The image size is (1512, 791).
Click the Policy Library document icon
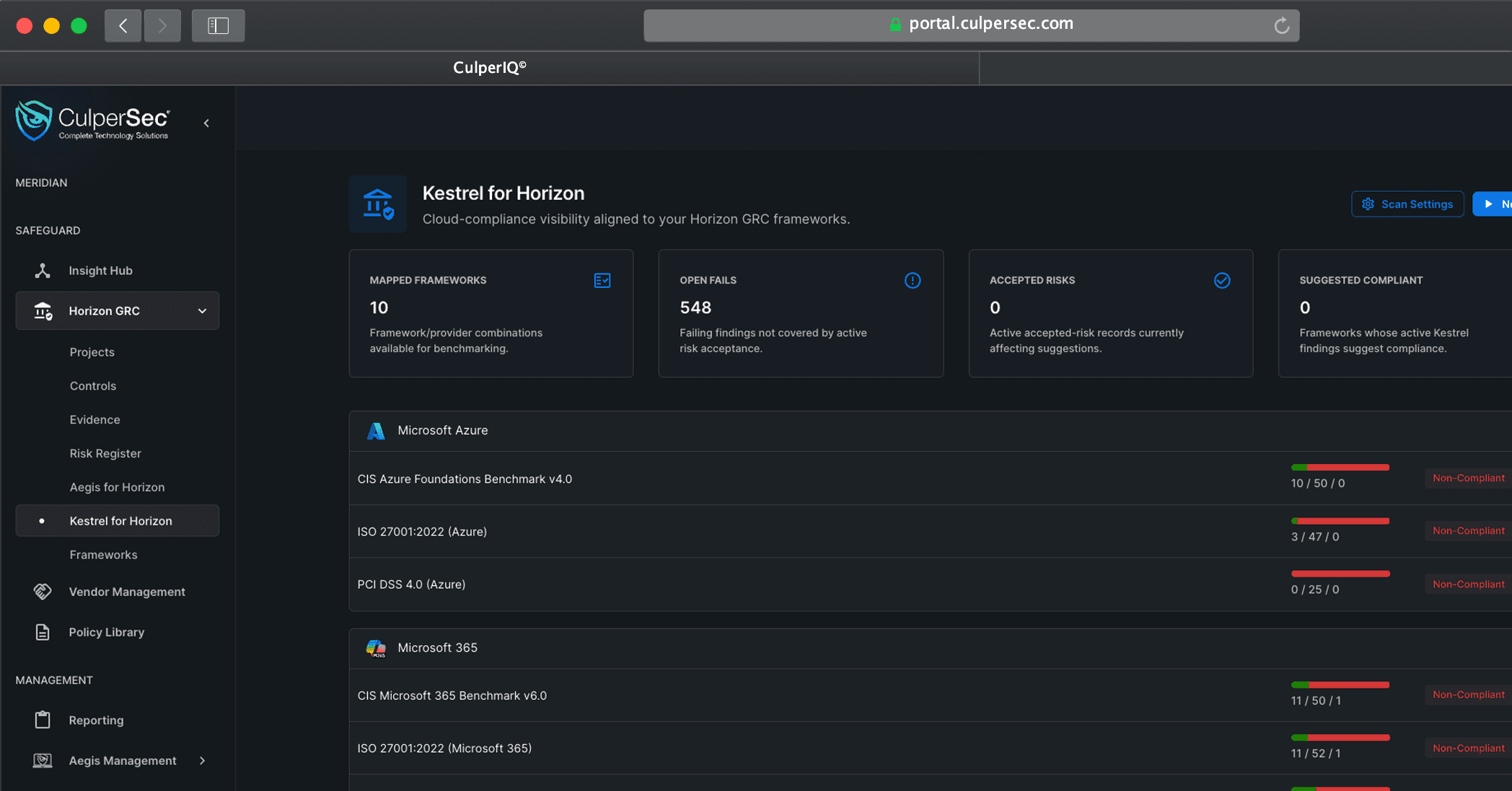43,632
